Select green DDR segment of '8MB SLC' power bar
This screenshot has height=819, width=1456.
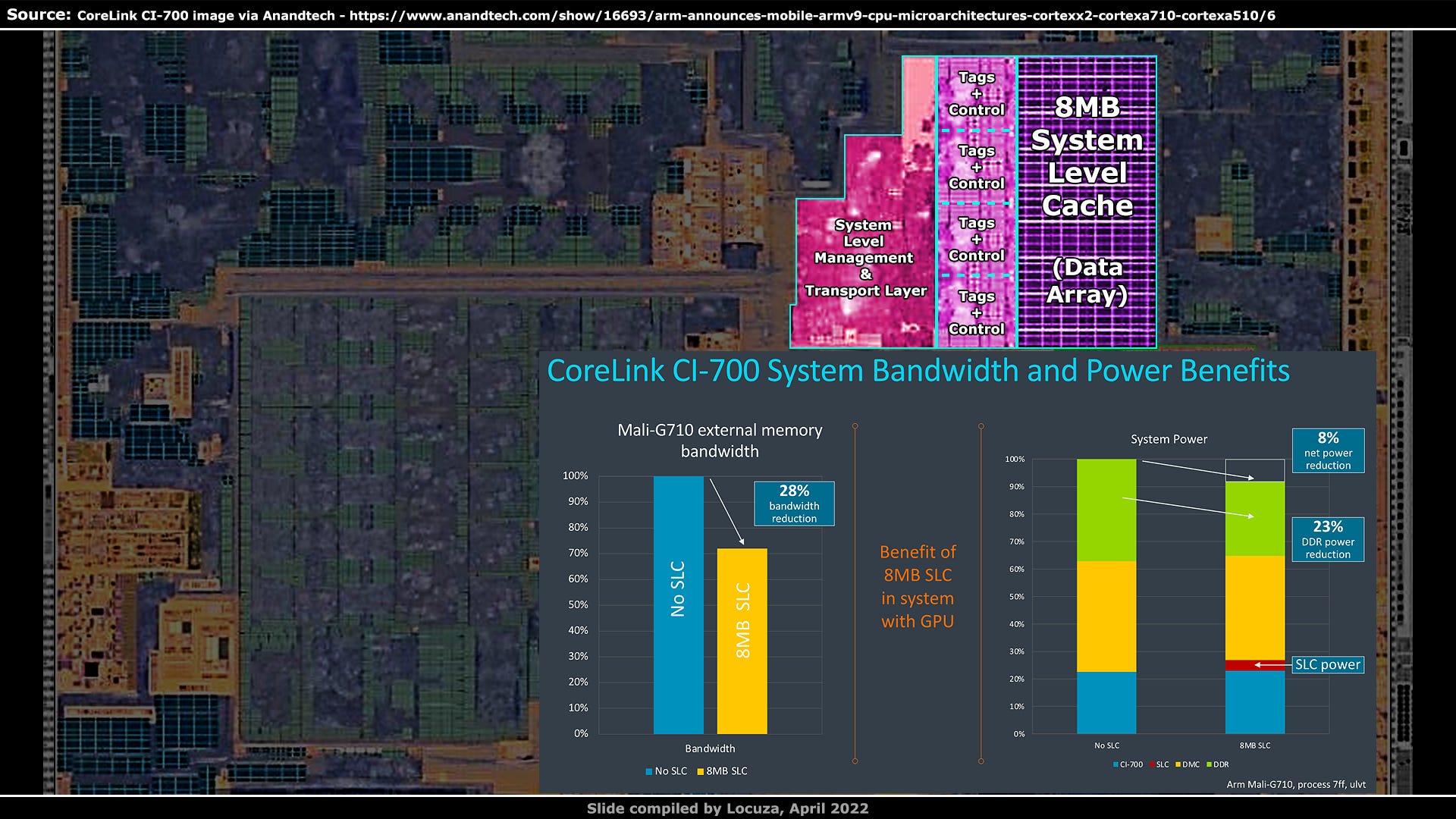tap(1255, 519)
